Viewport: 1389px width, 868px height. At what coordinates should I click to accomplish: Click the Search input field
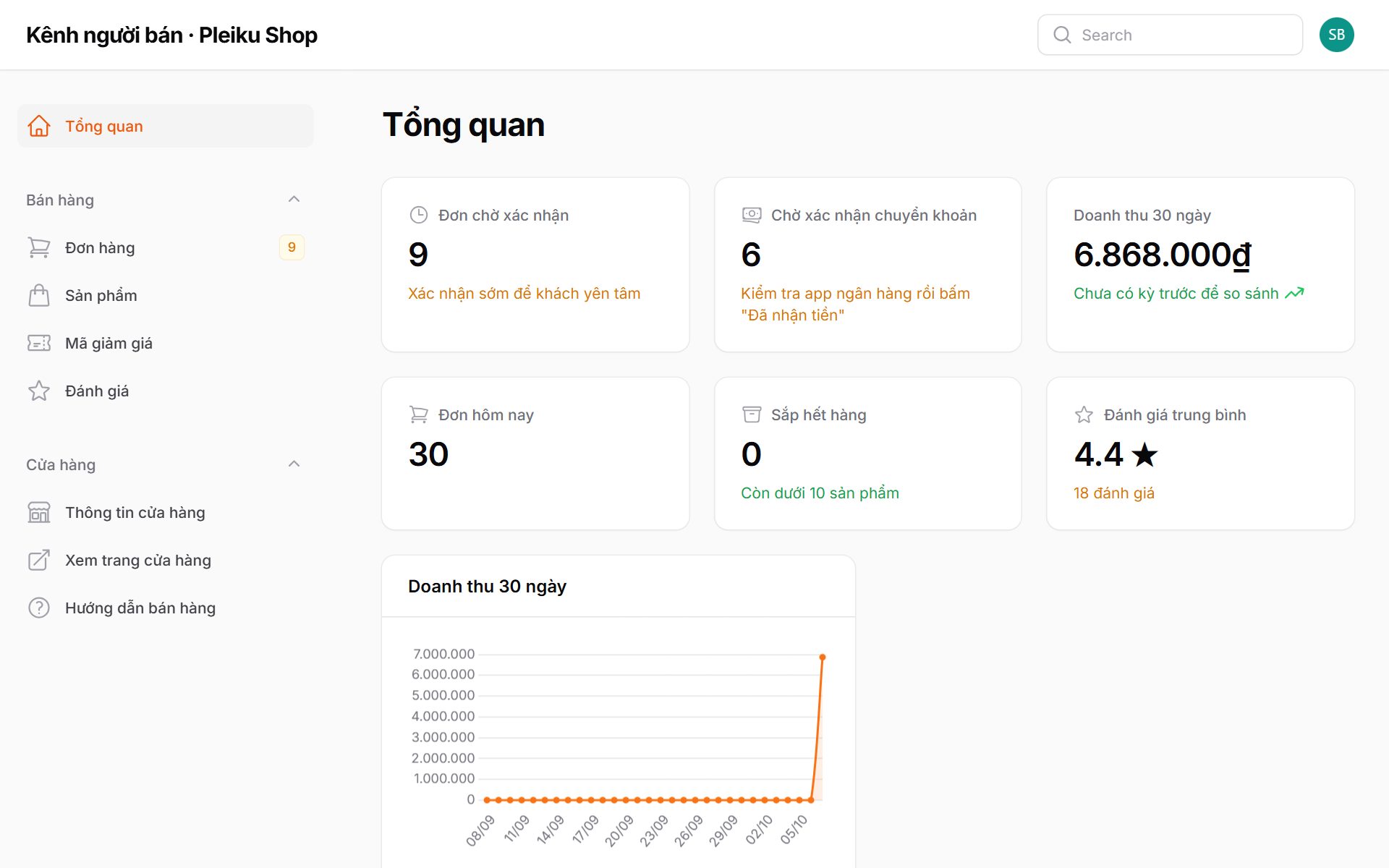(1170, 35)
